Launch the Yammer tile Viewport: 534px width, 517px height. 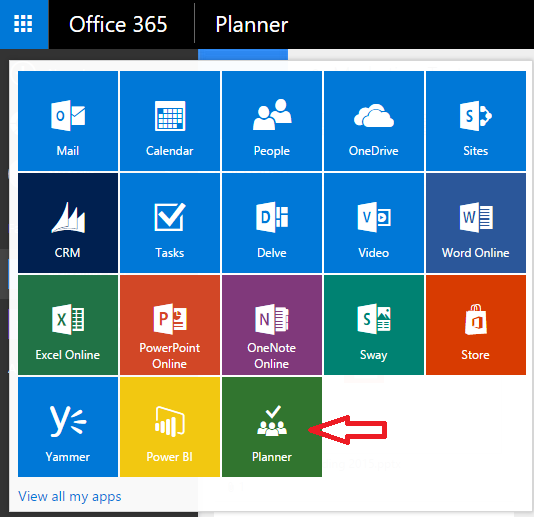(68, 427)
